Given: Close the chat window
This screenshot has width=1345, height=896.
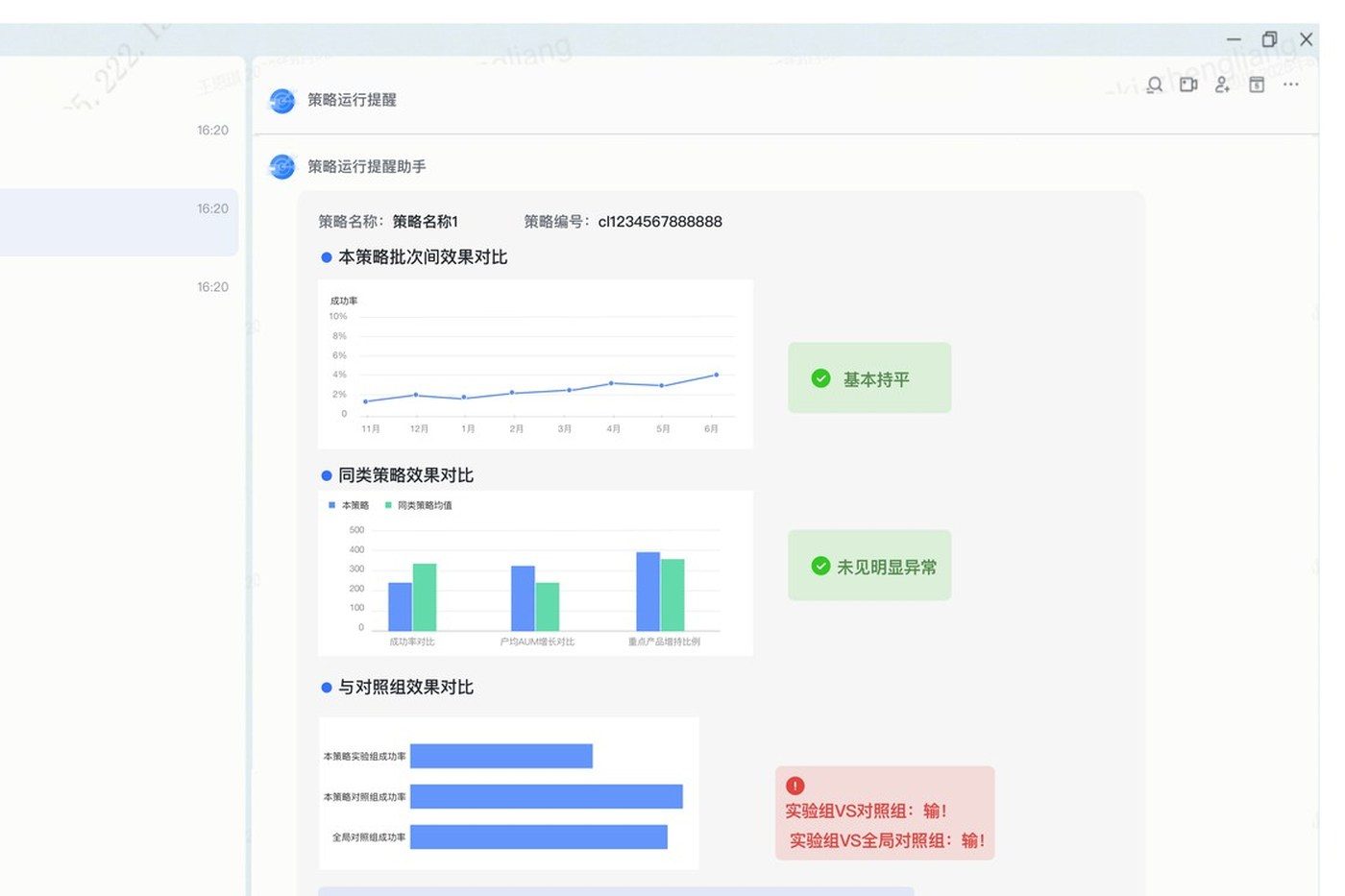Looking at the screenshot, I should tap(1306, 39).
